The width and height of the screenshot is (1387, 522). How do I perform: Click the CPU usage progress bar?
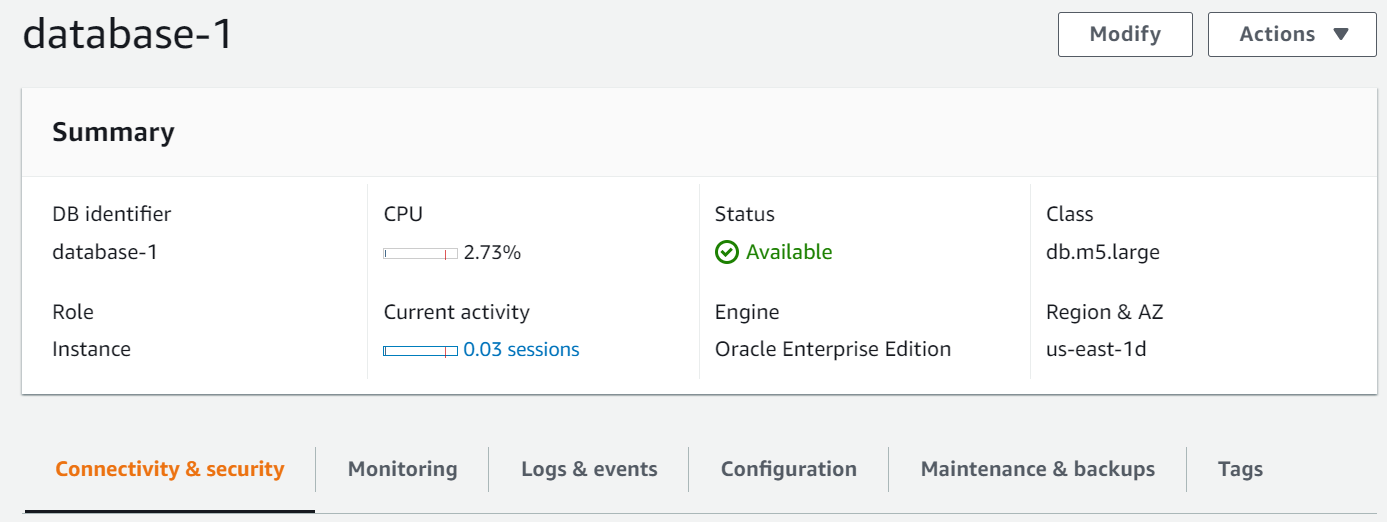click(x=420, y=254)
